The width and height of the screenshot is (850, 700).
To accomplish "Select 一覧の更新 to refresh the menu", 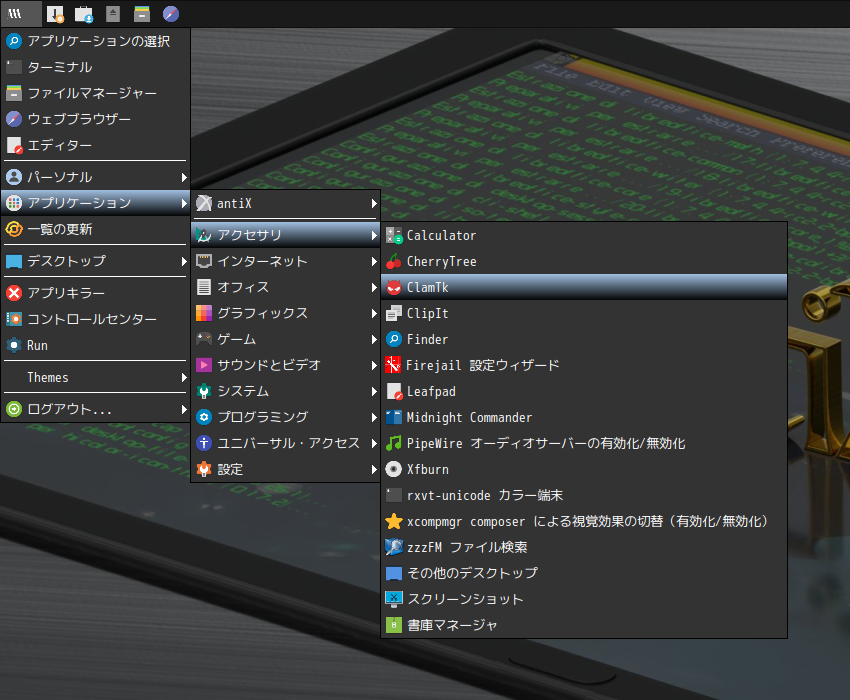I will coord(96,229).
